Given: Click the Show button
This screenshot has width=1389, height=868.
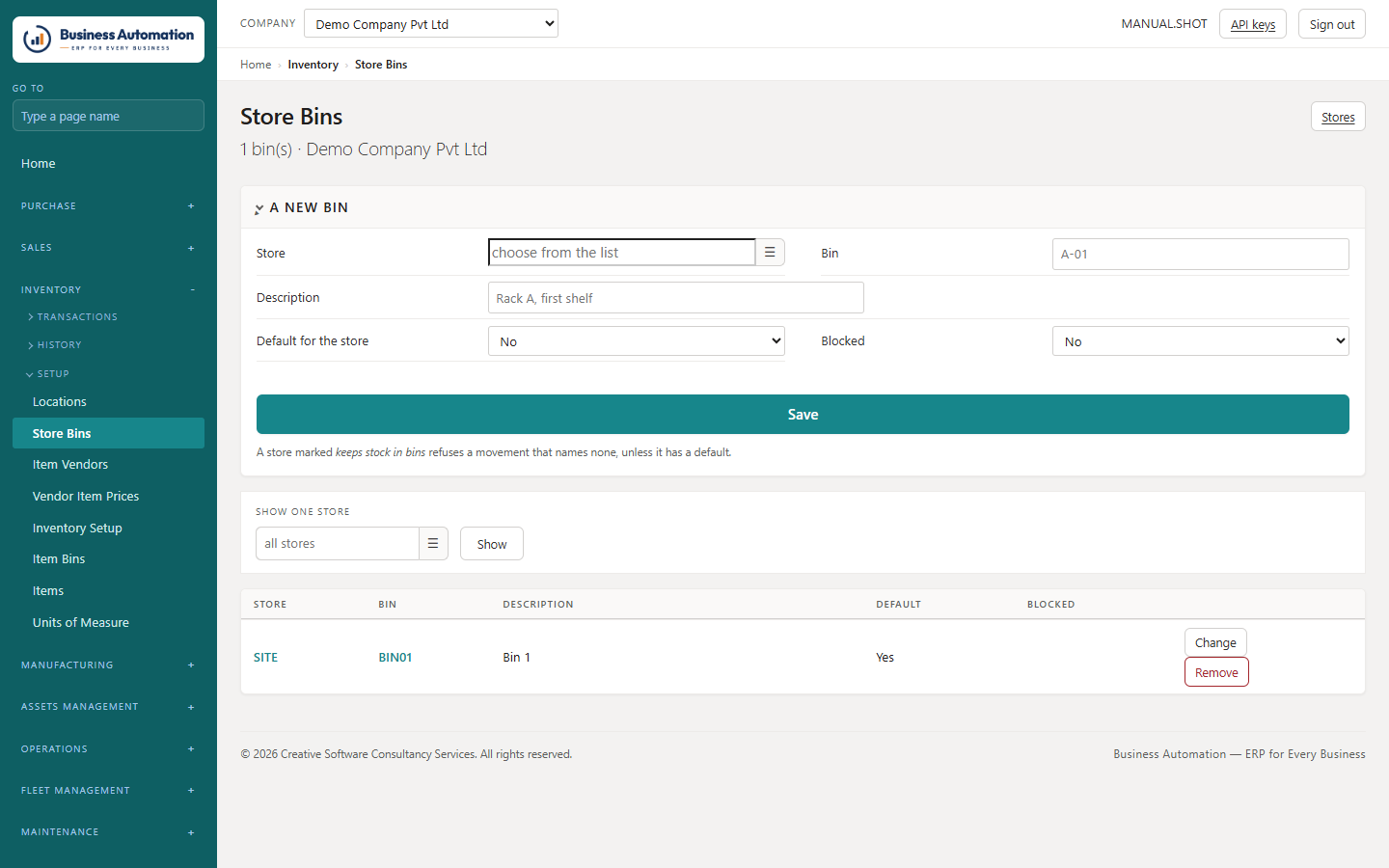Looking at the screenshot, I should point(492,544).
